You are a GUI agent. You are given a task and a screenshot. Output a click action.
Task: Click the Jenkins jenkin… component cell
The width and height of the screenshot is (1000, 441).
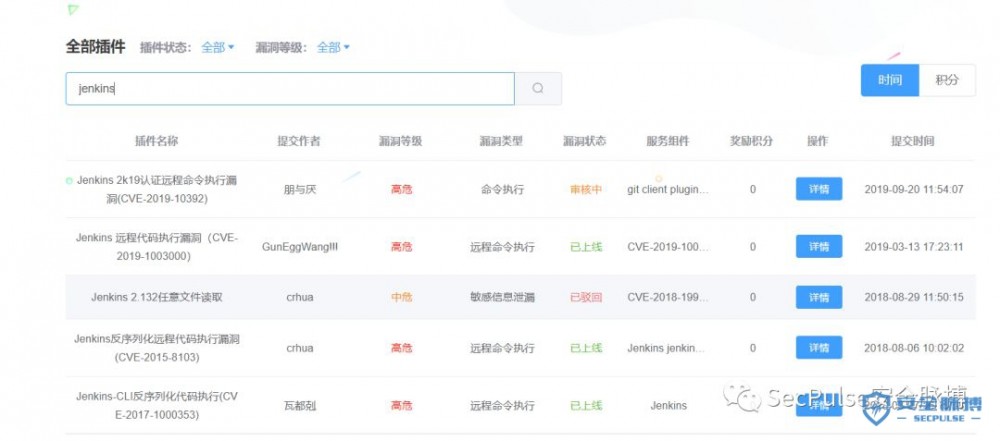[668, 348]
